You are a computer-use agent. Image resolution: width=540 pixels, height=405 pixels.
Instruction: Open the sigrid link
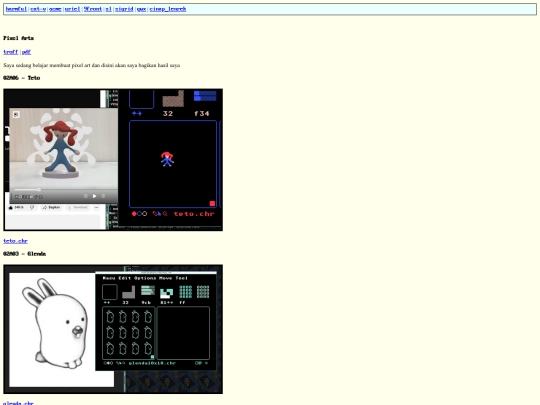click(124, 9)
